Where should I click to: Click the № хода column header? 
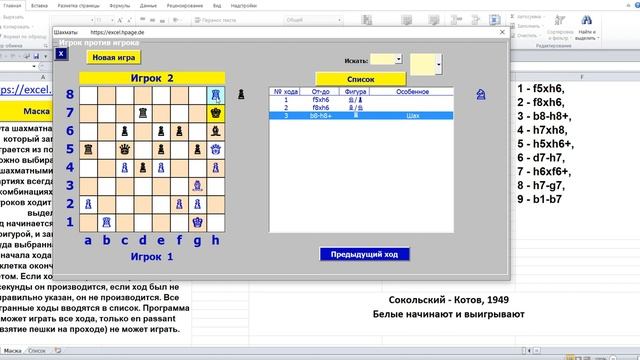tap(285, 92)
